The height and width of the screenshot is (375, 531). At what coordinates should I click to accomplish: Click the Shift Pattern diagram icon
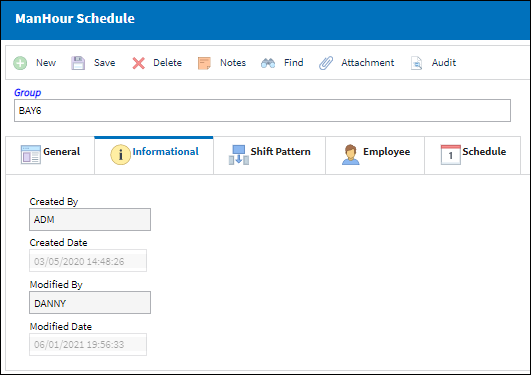(239, 155)
